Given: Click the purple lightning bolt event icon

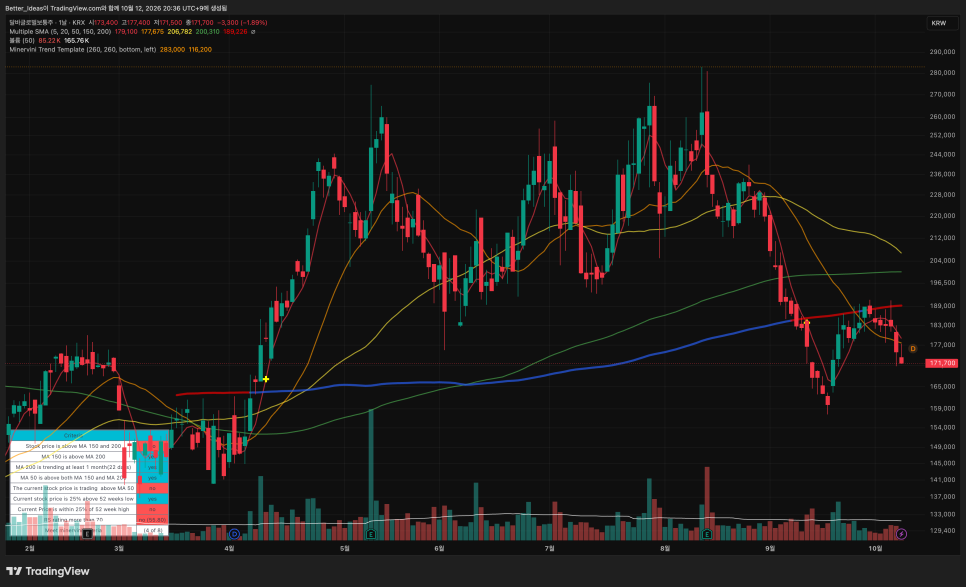Looking at the screenshot, I should click(x=901, y=534).
